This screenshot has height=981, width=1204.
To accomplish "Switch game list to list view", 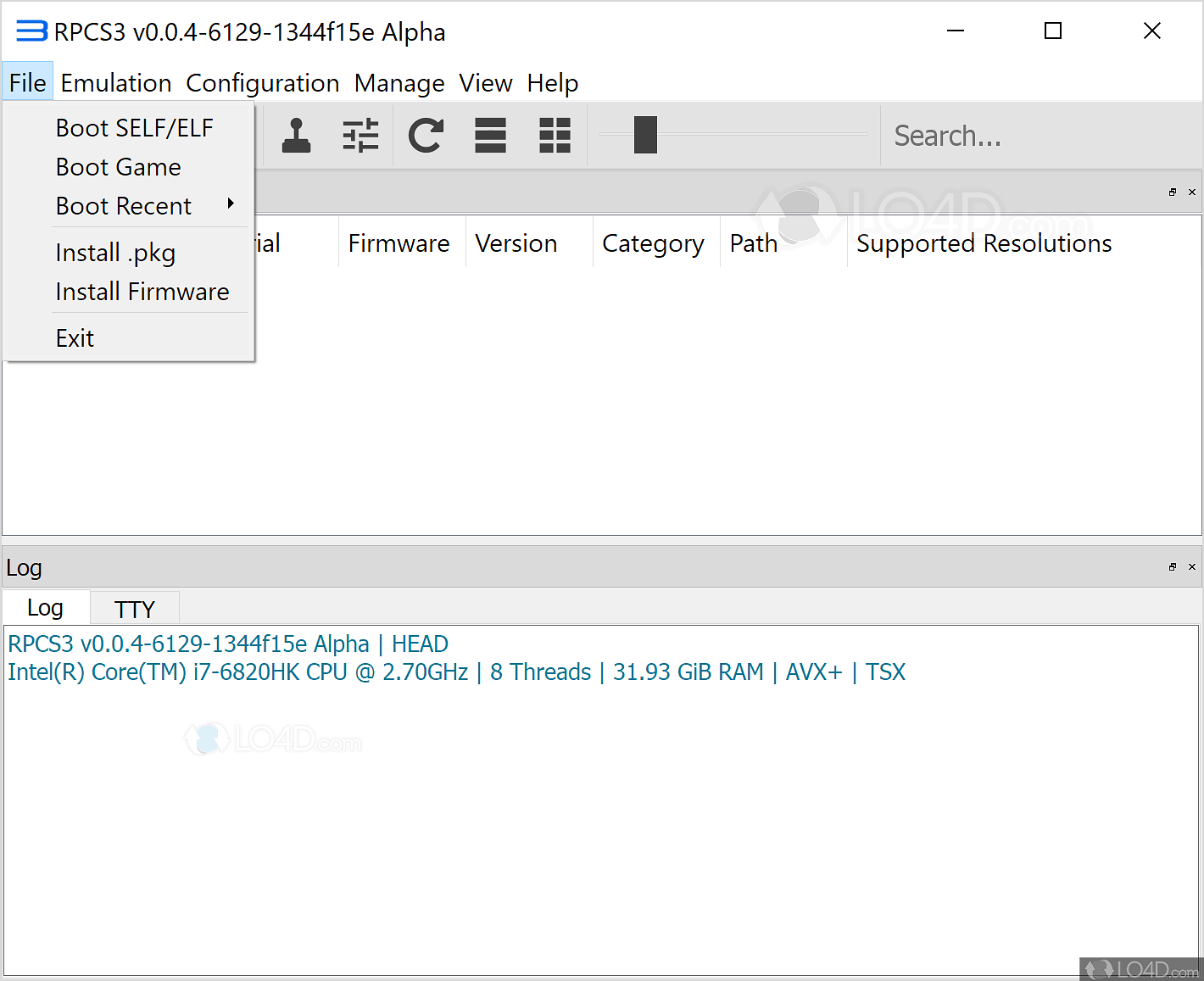I will 490,136.
